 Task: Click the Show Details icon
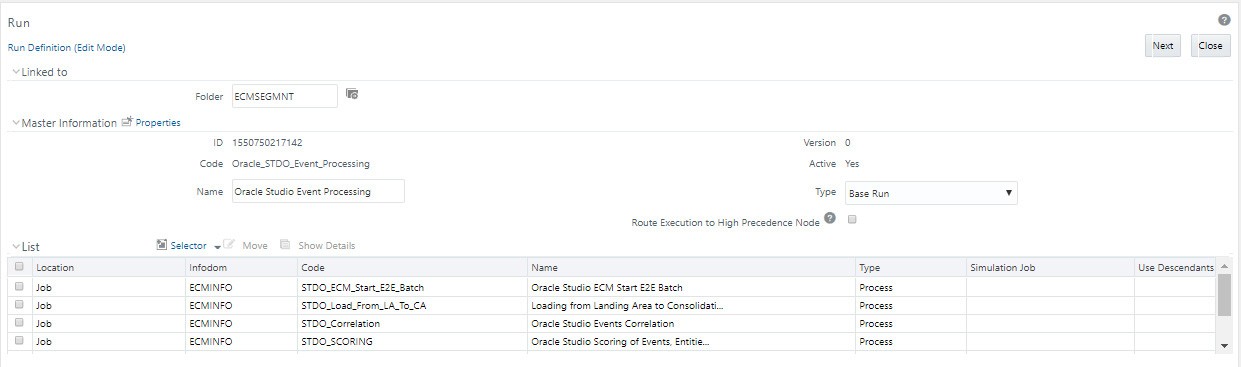[285, 245]
